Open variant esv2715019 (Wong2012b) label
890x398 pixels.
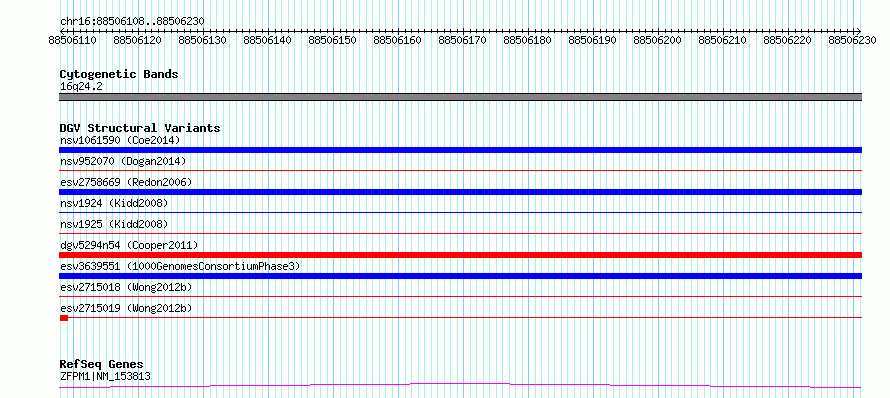[x=126, y=308]
